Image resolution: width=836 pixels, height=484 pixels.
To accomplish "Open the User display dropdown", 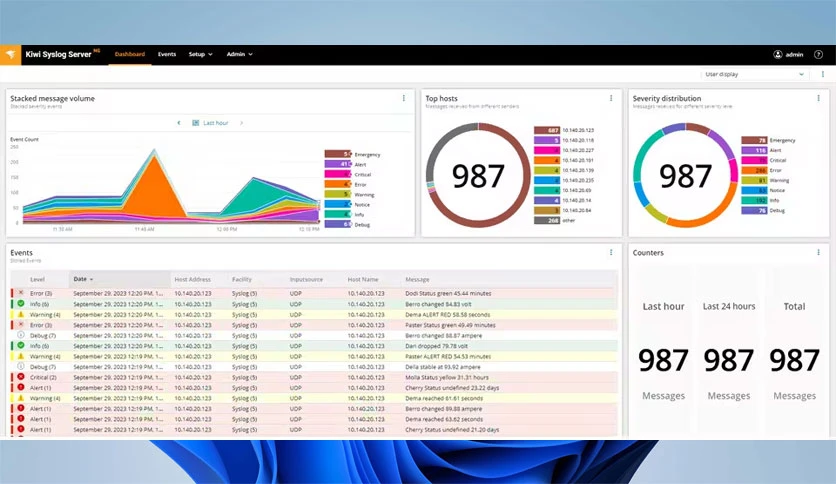I will pos(754,75).
